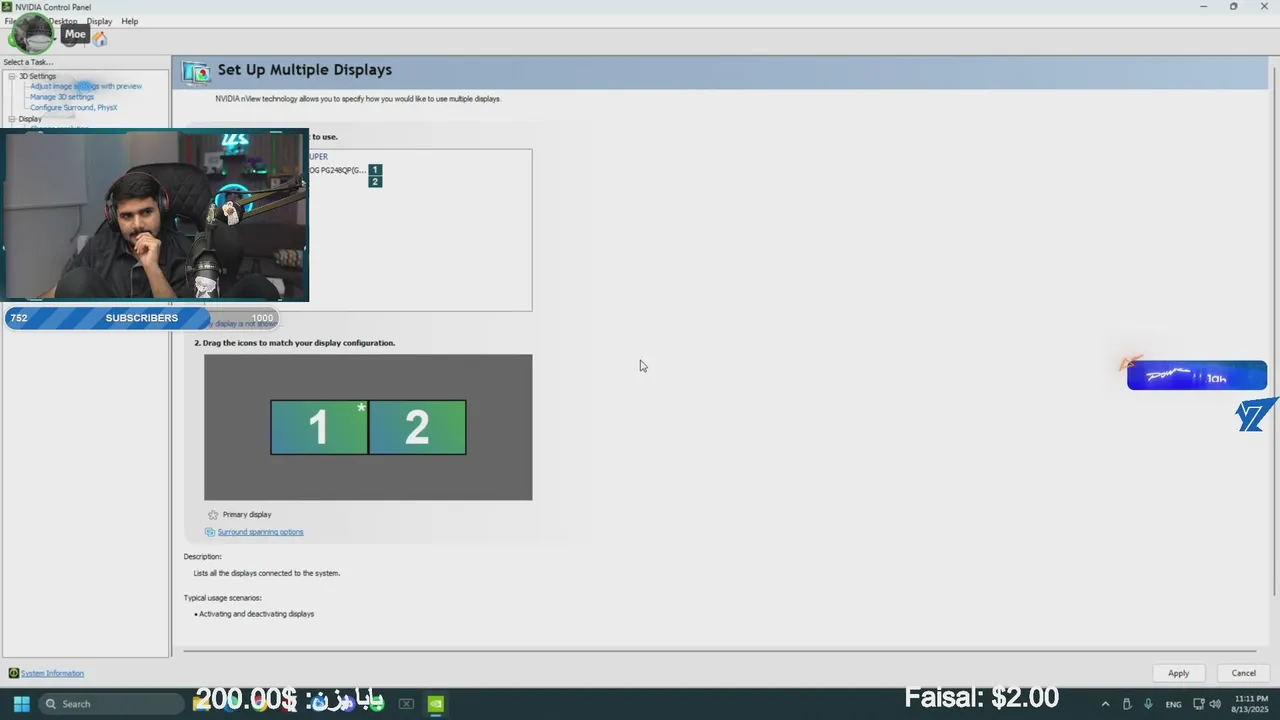Open the Display menu
The width and height of the screenshot is (1280, 720).
[x=99, y=21]
